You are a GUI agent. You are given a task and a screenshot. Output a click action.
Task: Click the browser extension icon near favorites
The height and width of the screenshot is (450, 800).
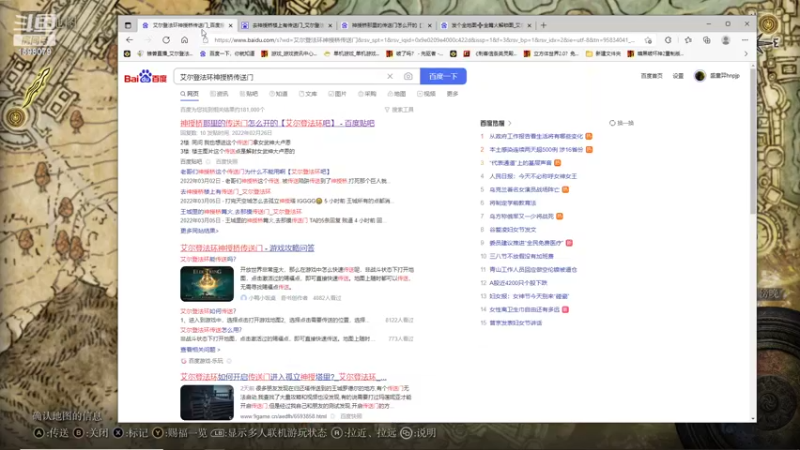668,40
